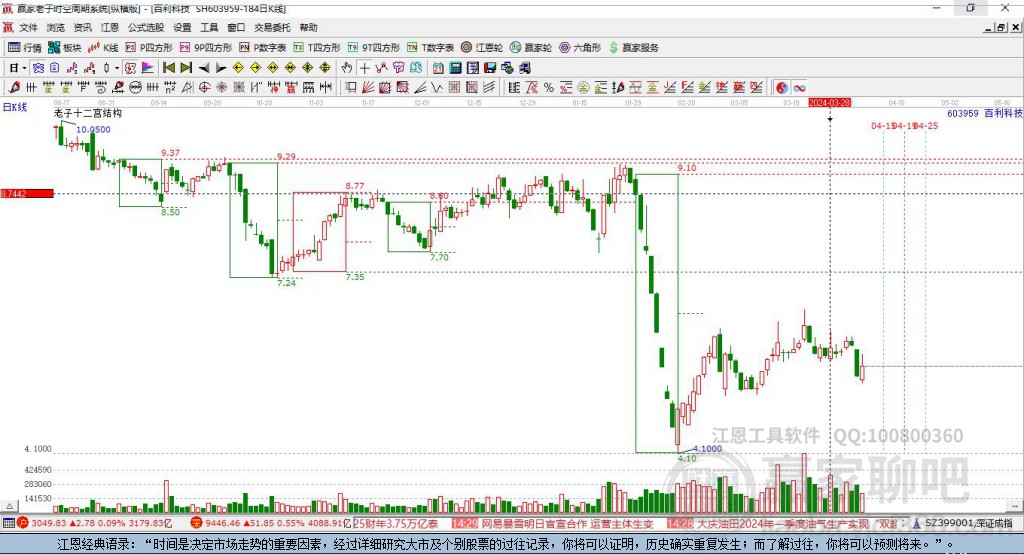Open the 六角形 hexagon tool
Screen dimensions: 1024x554
(580, 48)
